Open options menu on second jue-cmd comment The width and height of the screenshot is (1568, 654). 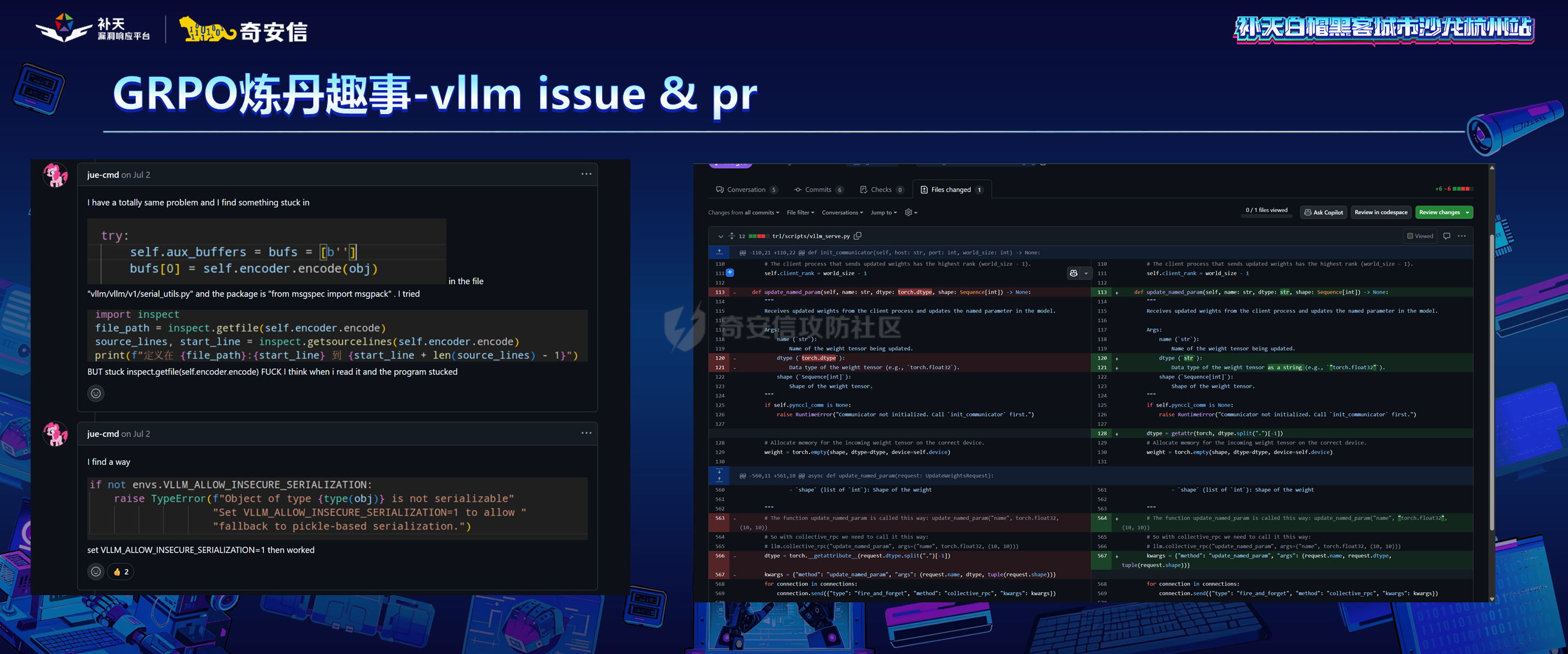pos(585,433)
